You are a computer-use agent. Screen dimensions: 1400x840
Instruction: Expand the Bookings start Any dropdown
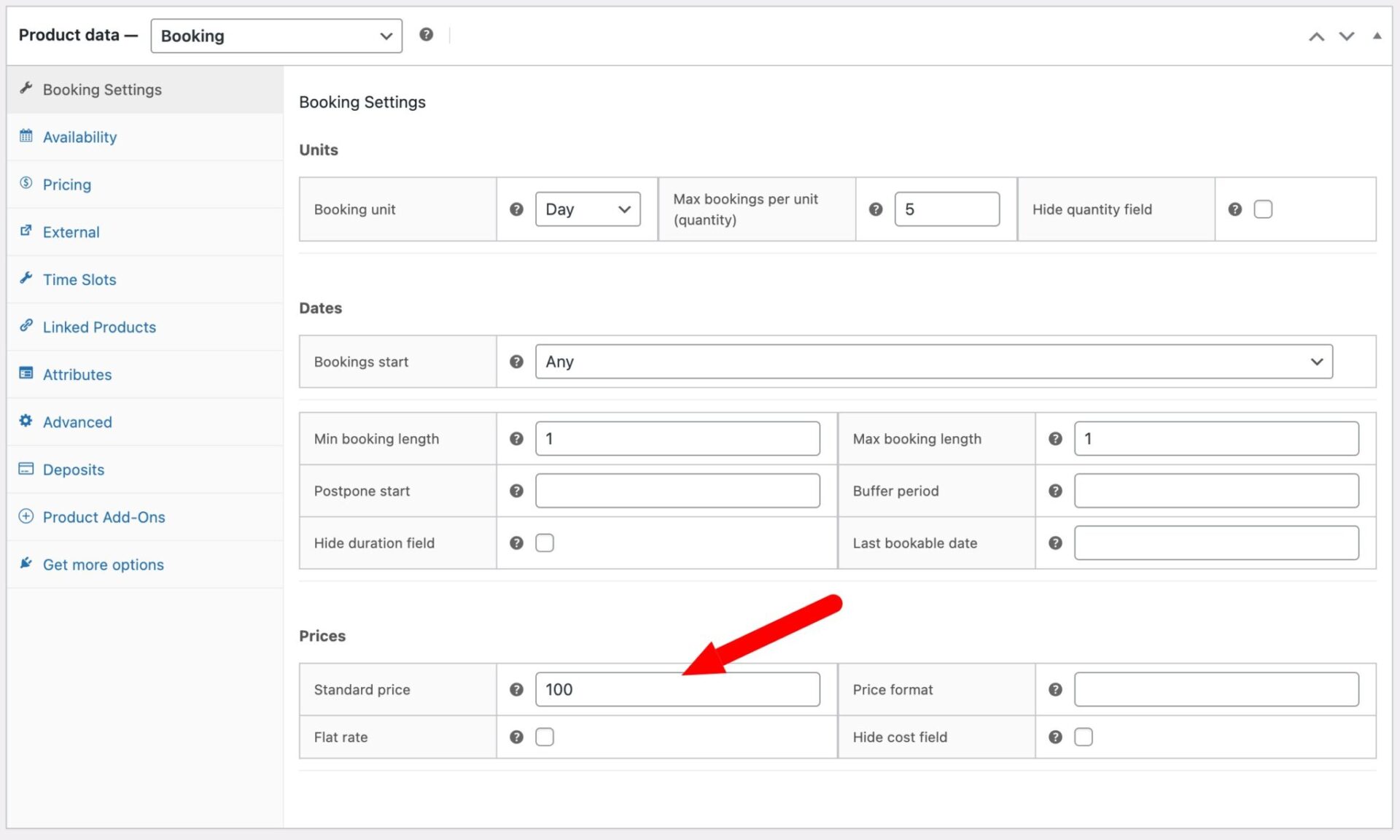point(933,362)
